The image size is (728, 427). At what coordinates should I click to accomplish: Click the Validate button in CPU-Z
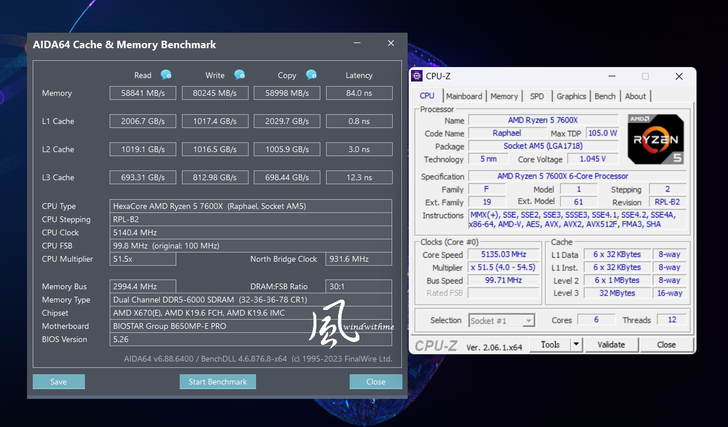pyautogui.click(x=610, y=345)
